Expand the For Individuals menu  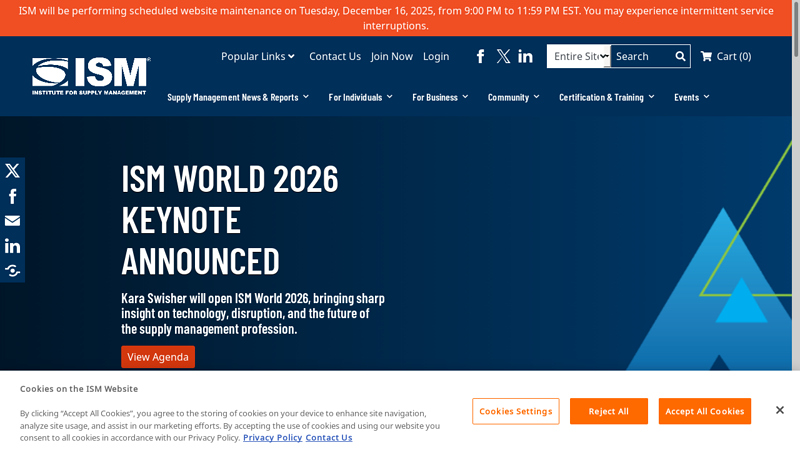[360, 97]
